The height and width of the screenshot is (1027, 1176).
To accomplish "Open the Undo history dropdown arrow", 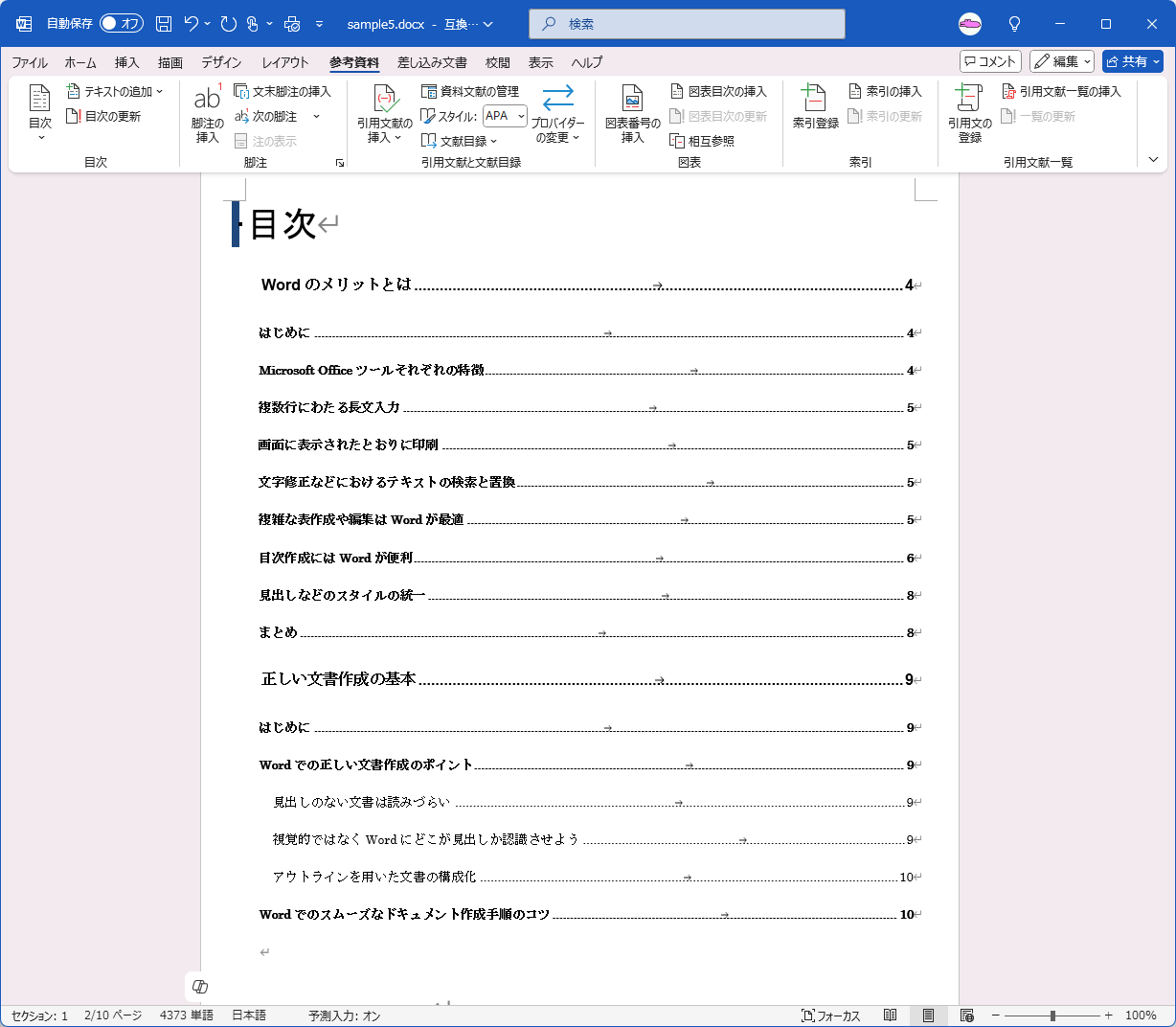I will pos(208,24).
